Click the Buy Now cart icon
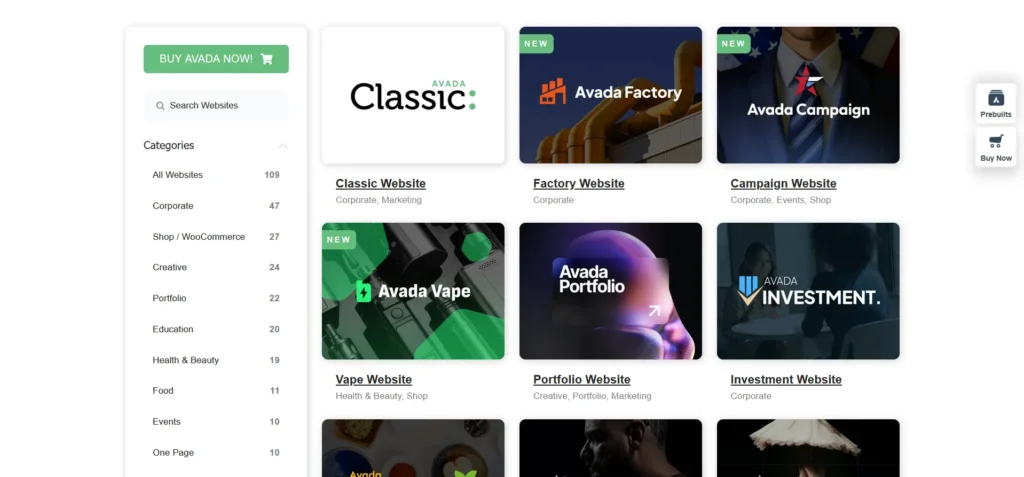Viewport: 1024px width, 477px height. 995,141
